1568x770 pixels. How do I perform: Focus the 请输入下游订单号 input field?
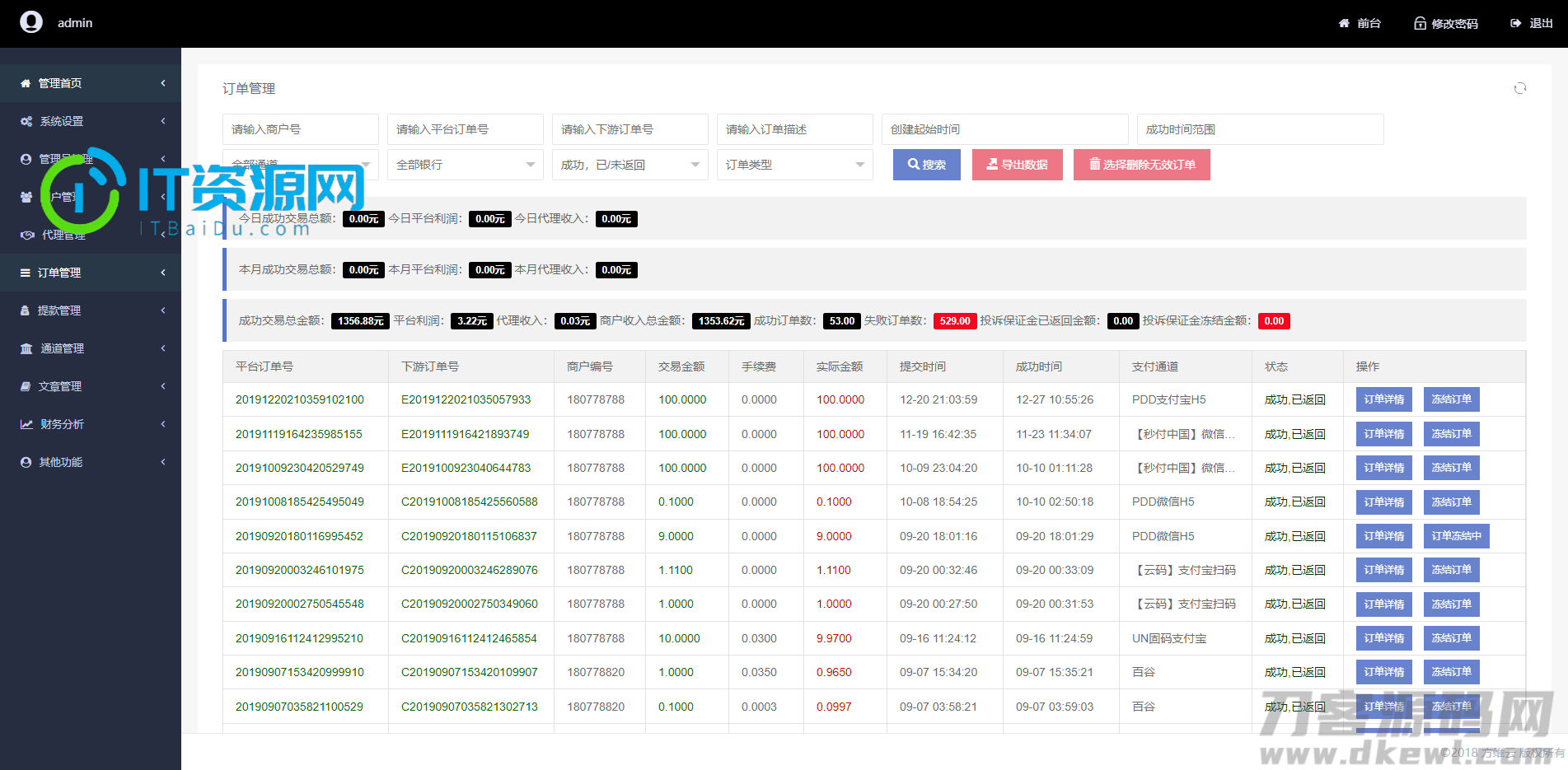tap(630, 129)
